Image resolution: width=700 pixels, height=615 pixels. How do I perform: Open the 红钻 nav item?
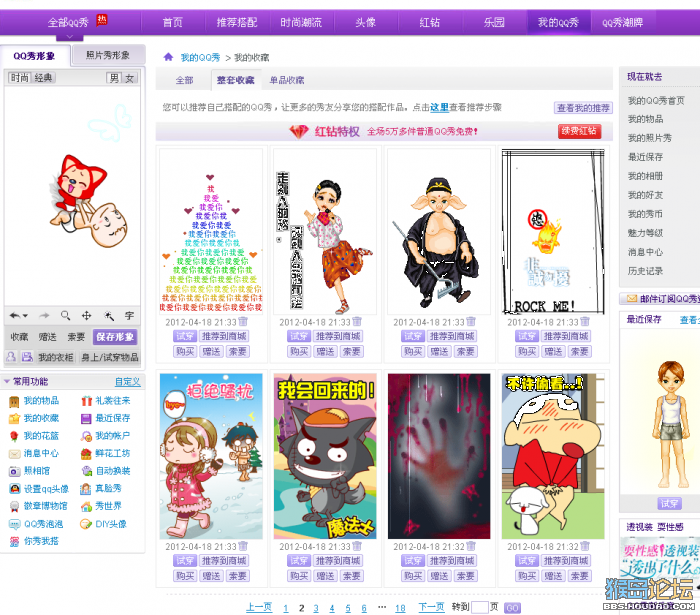pyautogui.click(x=430, y=22)
